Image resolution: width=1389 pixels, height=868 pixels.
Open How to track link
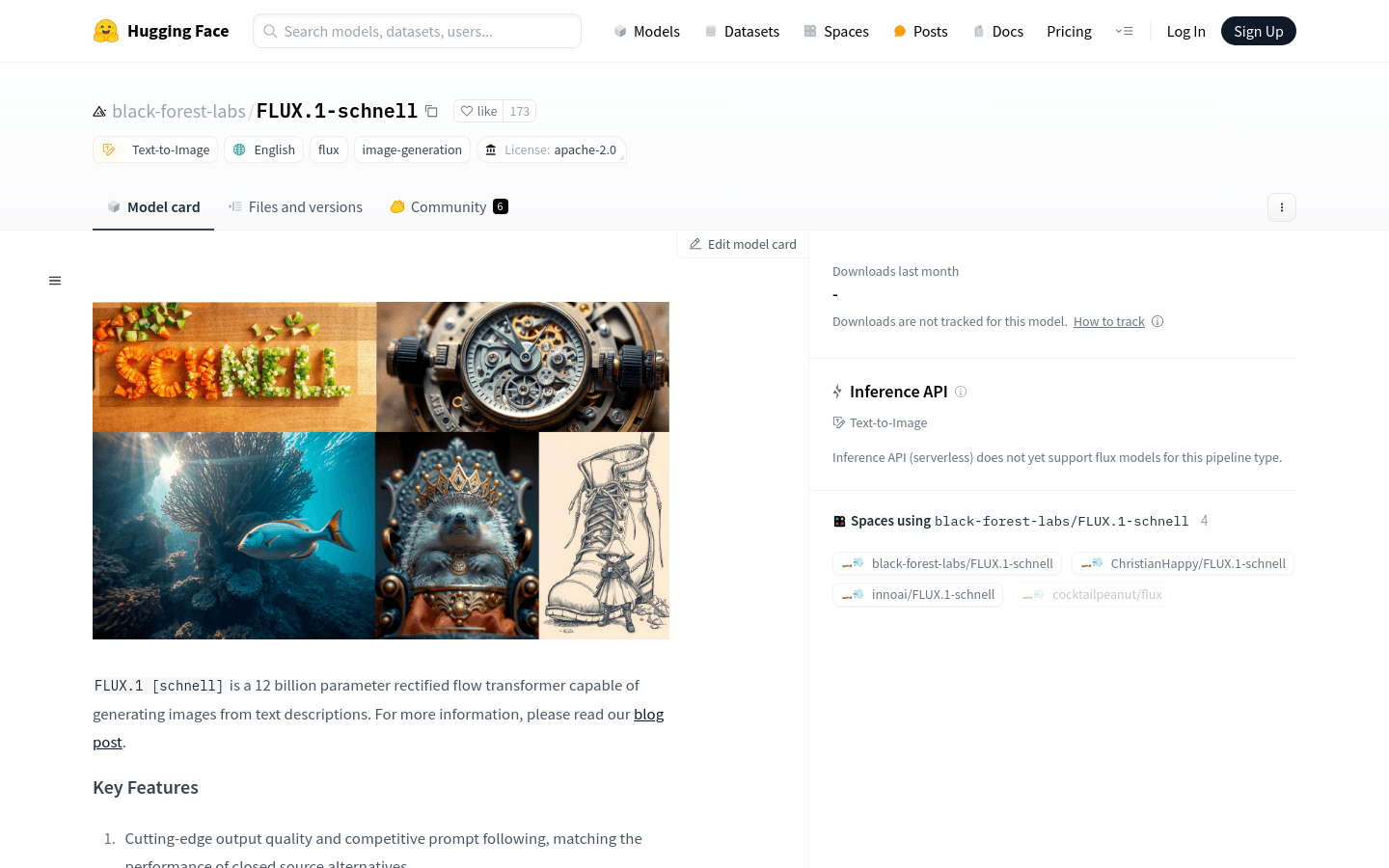(x=1109, y=321)
